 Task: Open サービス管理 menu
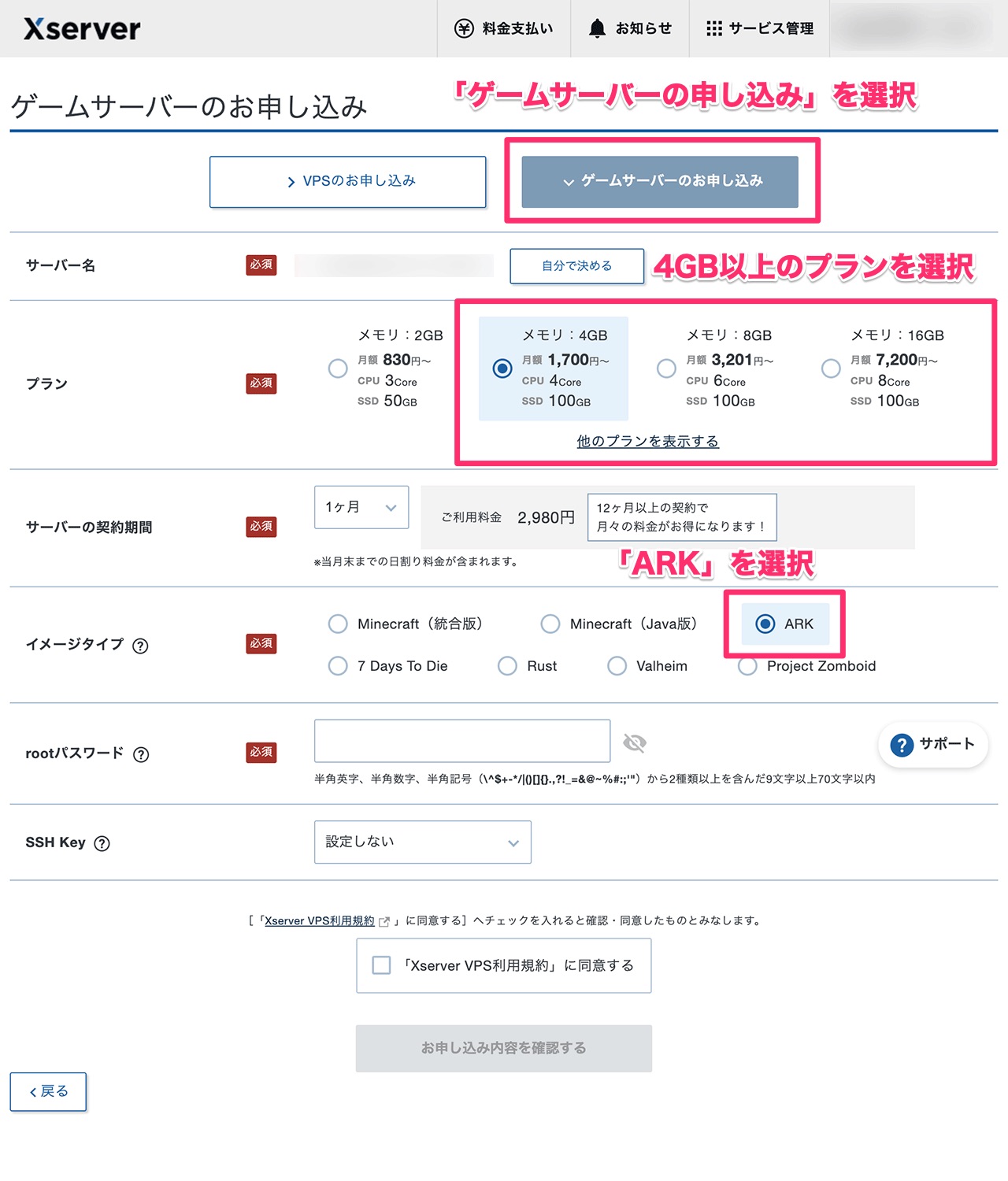pyautogui.click(x=760, y=28)
